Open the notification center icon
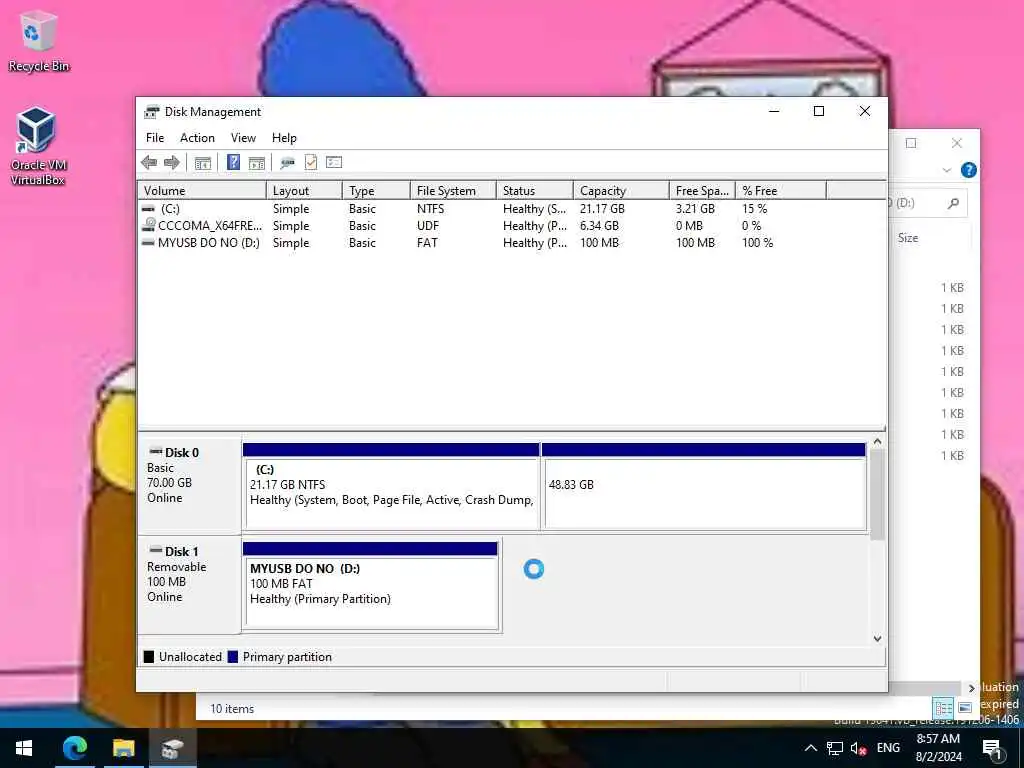 coord(992,749)
